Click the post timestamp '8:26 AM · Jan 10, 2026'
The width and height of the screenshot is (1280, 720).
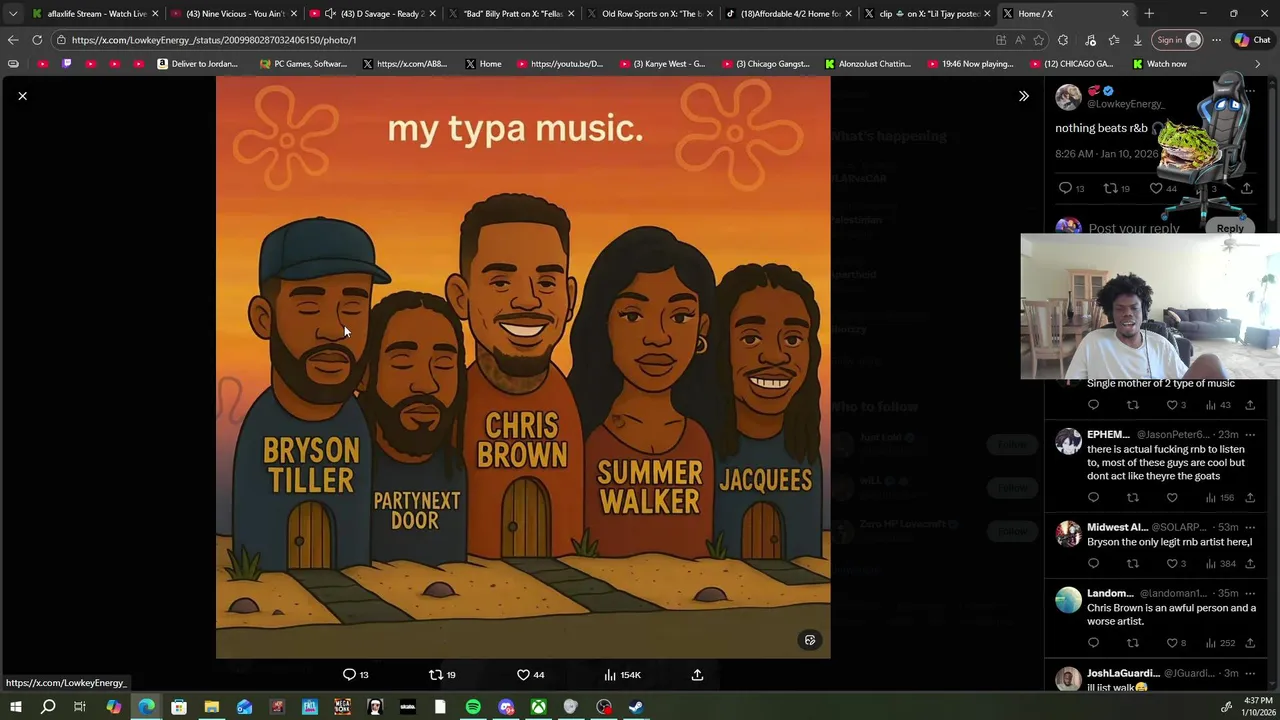tap(1106, 154)
